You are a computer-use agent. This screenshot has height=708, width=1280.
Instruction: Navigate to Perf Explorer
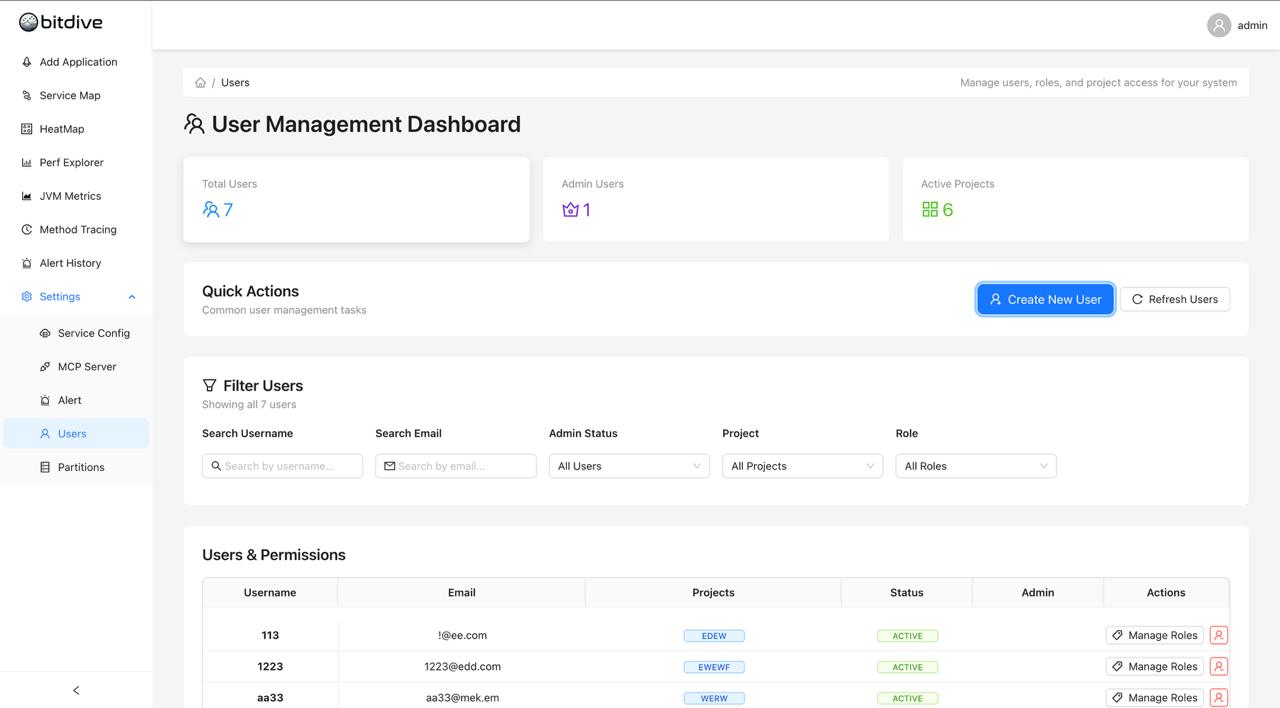[76, 162]
